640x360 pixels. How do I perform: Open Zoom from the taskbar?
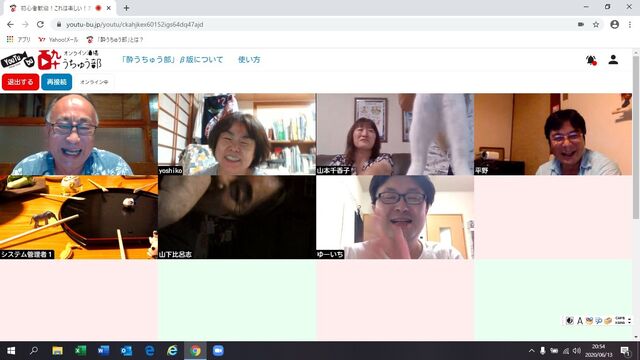(218, 351)
